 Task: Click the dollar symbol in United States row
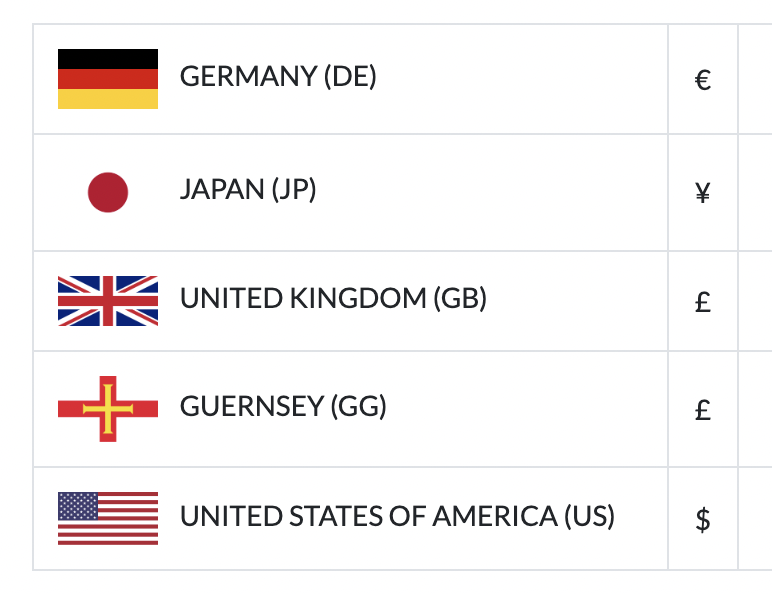(703, 520)
